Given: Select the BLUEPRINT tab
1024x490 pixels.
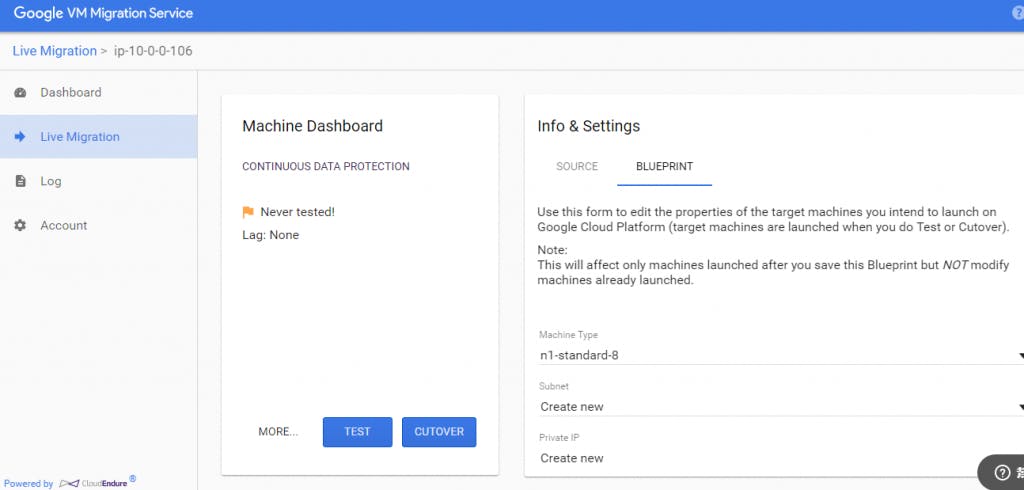Looking at the screenshot, I should click(664, 167).
